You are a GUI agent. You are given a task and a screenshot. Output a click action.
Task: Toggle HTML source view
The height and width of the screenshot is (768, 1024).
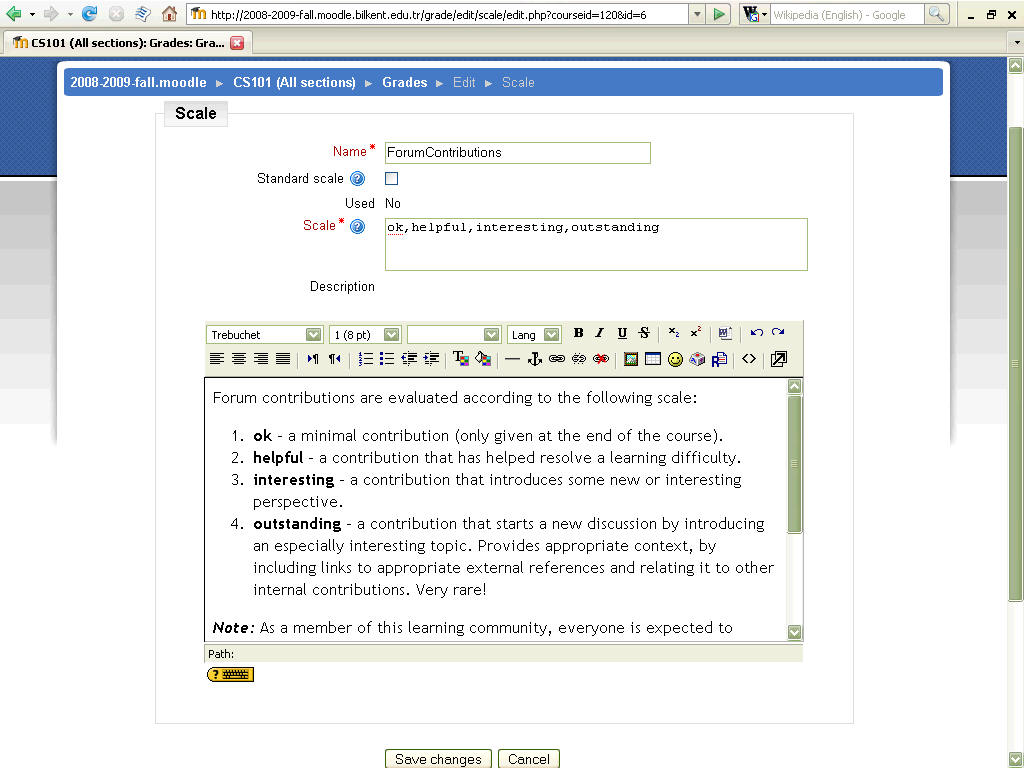(748, 359)
